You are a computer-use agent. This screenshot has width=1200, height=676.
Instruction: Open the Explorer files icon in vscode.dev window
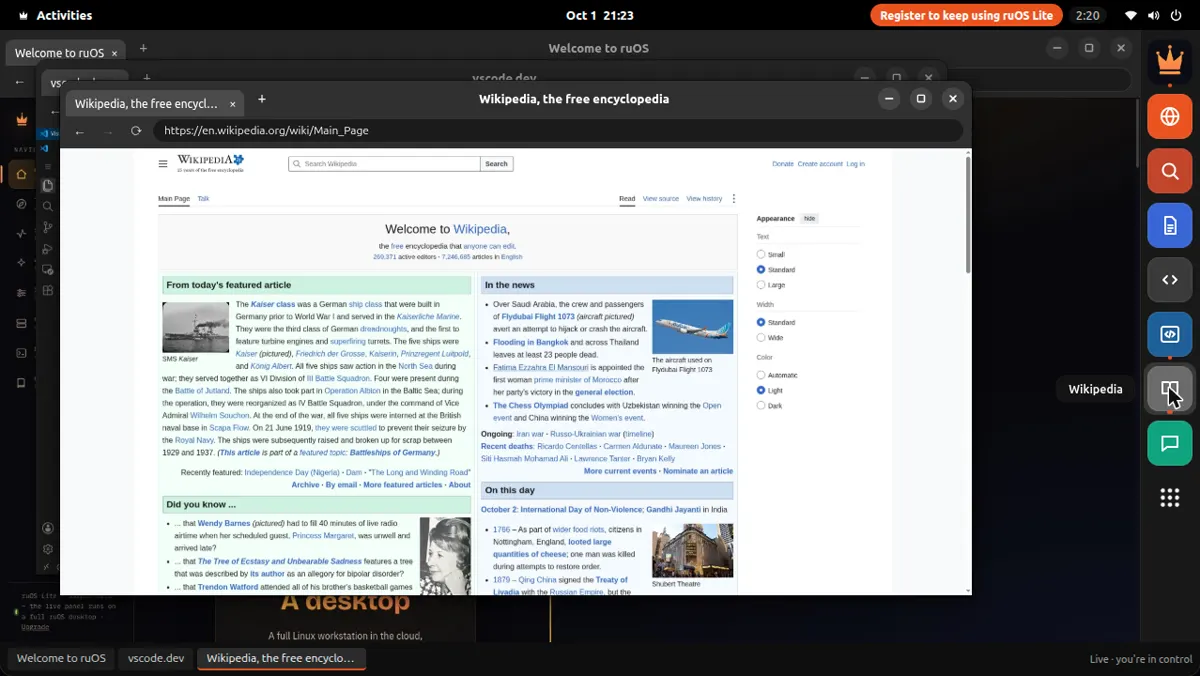[x=47, y=186]
